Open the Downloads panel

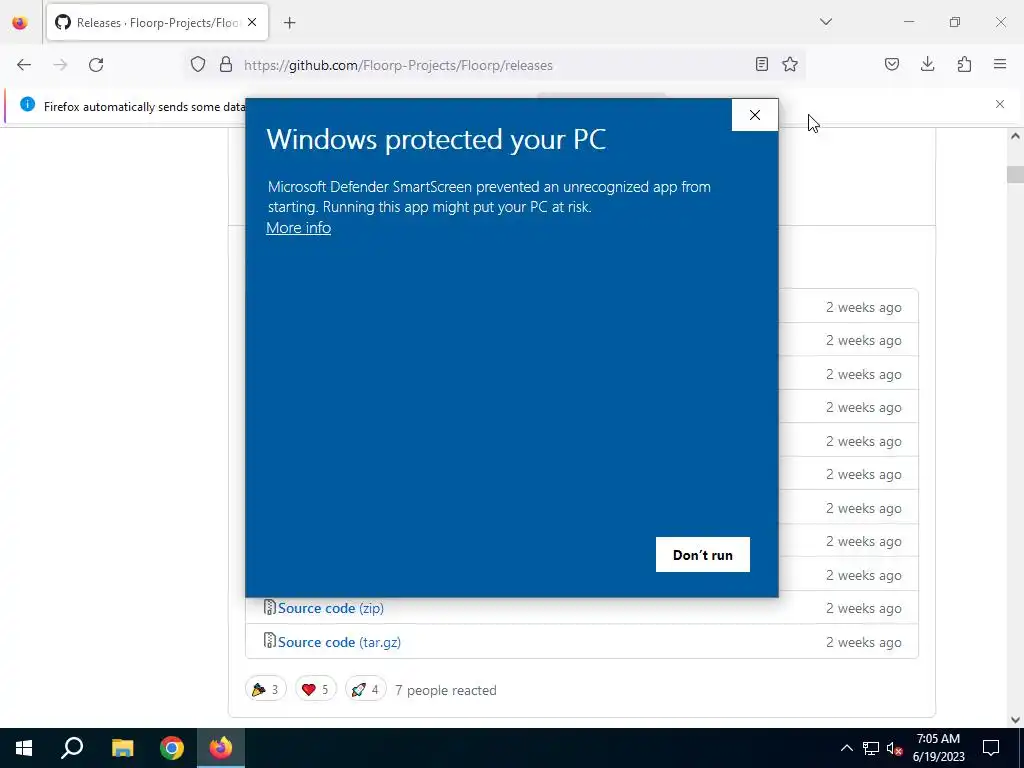point(927,64)
